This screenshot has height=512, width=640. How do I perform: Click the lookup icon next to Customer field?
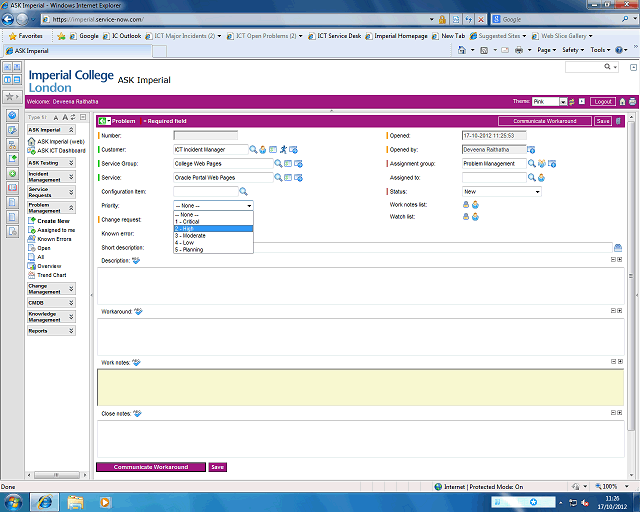click(x=253, y=149)
